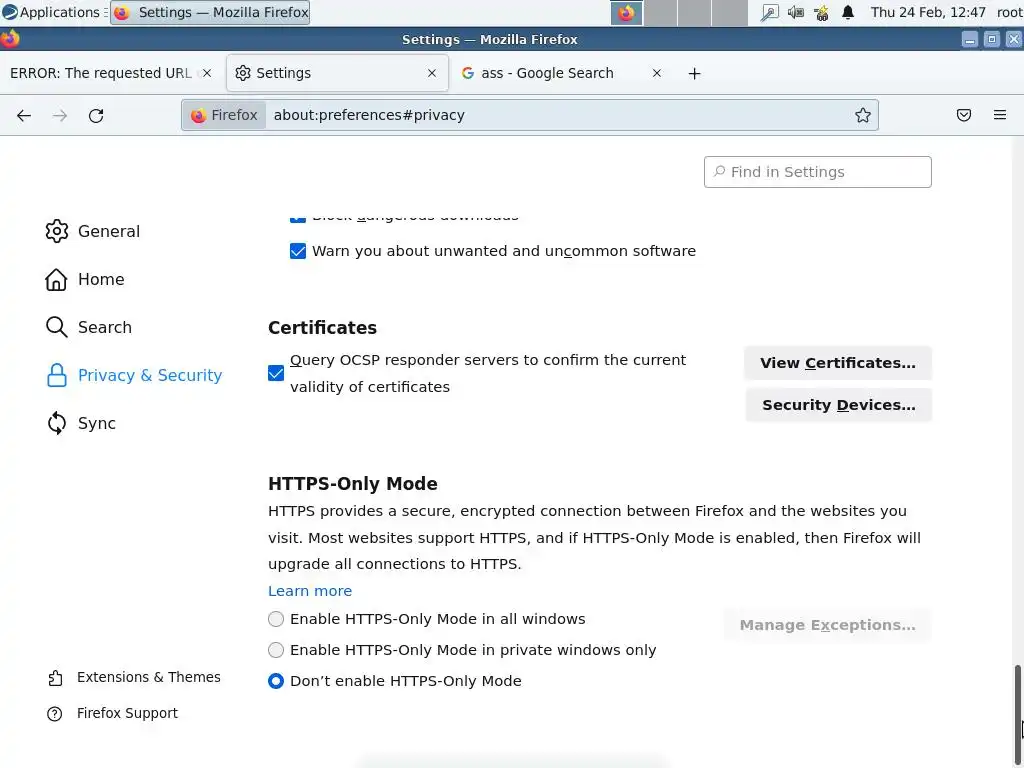This screenshot has width=1024, height=768.
Task: Bookmark this page with the star icon
Action: tap(863, 115)
